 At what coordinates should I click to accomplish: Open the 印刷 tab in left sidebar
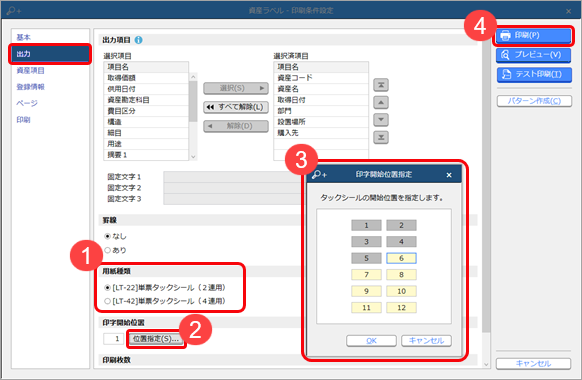tap(50, 119)
